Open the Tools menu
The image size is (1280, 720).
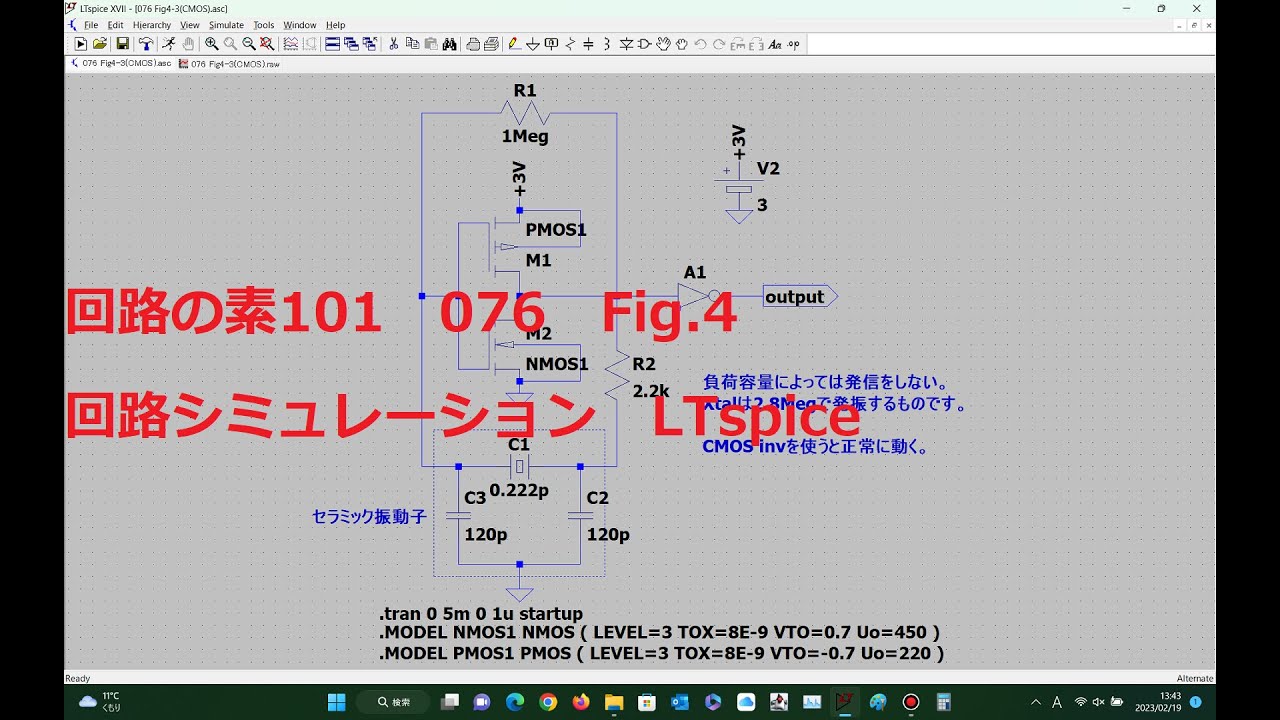263,25
